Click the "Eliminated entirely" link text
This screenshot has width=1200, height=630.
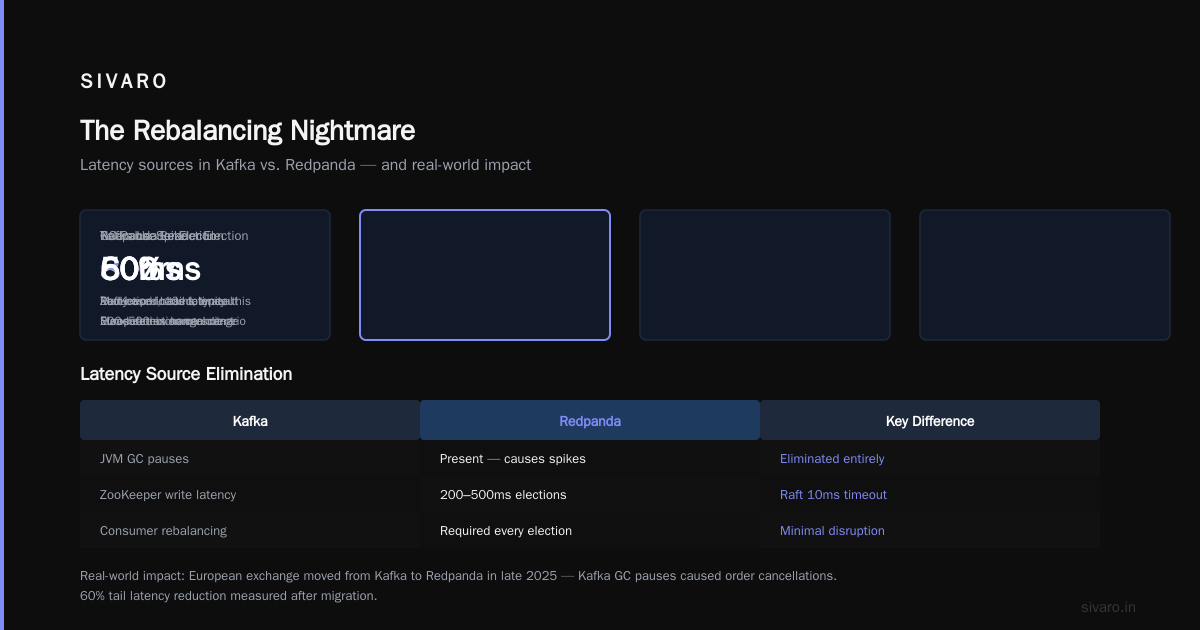832,459
